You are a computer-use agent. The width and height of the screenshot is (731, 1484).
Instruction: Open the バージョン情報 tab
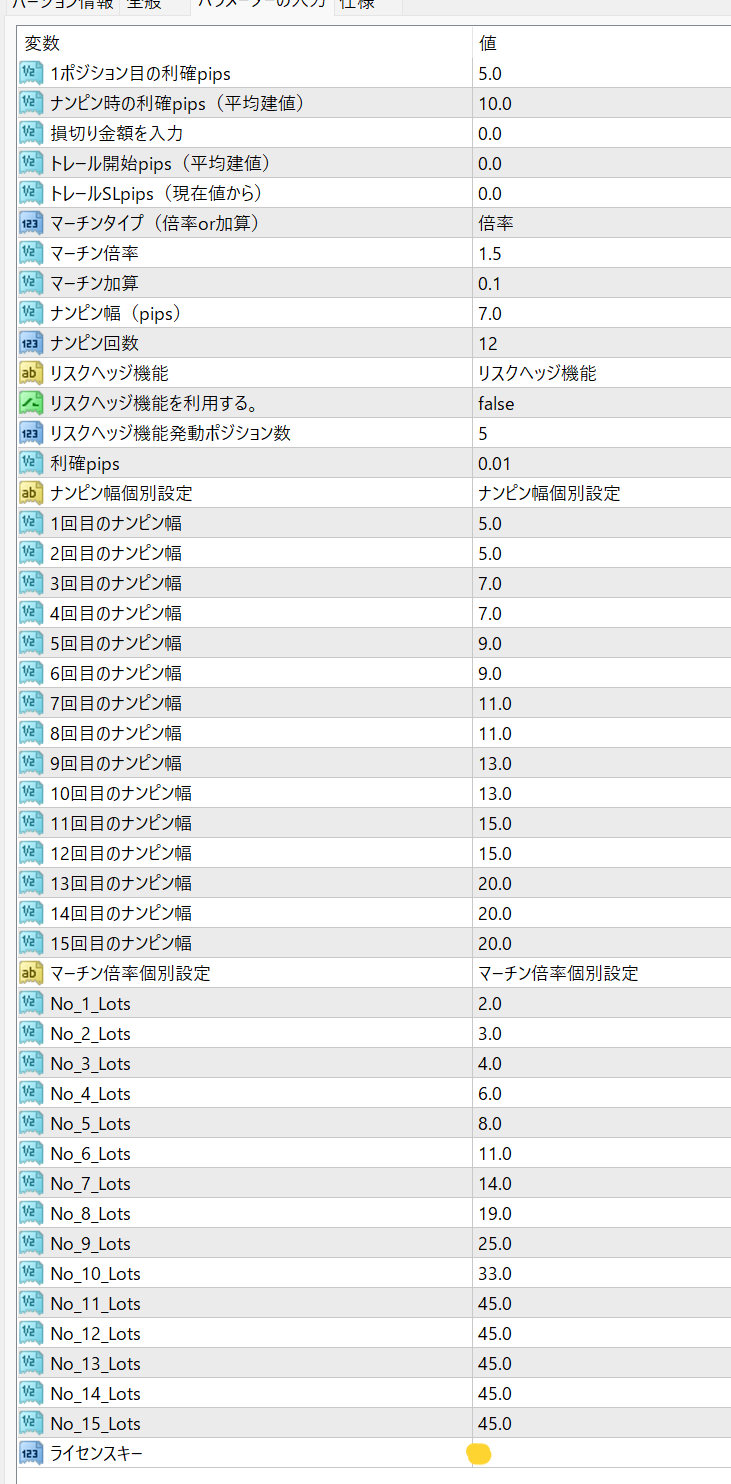tap(60, 5)
